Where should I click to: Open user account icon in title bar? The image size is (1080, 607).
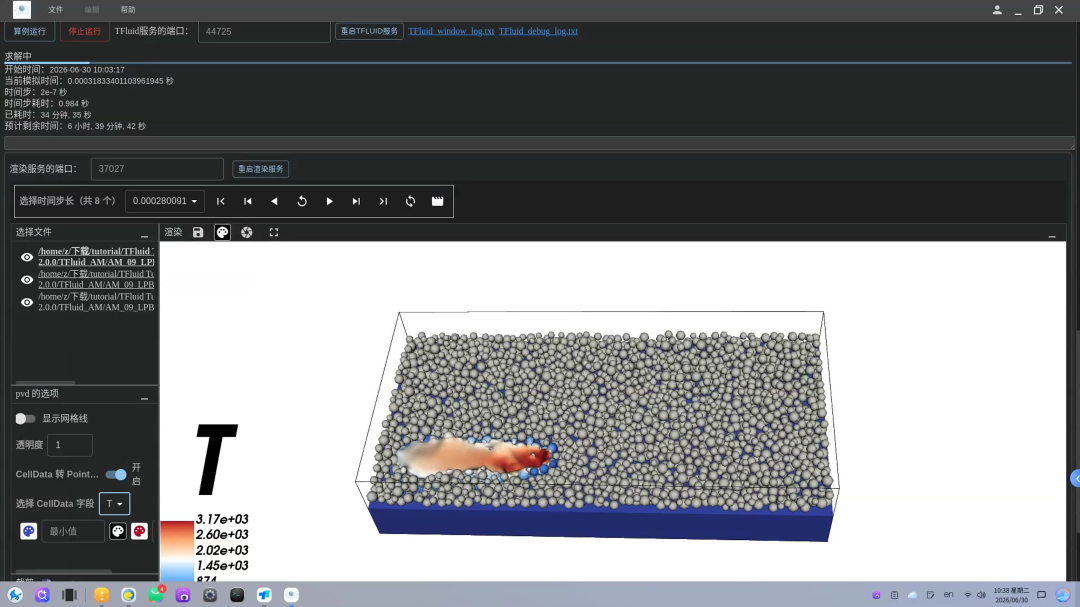997,10
